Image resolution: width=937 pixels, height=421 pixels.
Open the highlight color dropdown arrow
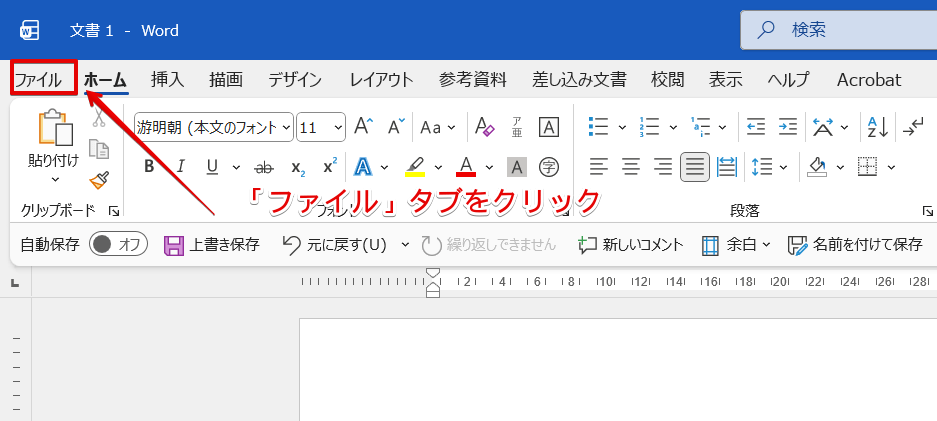coord(438,167)
